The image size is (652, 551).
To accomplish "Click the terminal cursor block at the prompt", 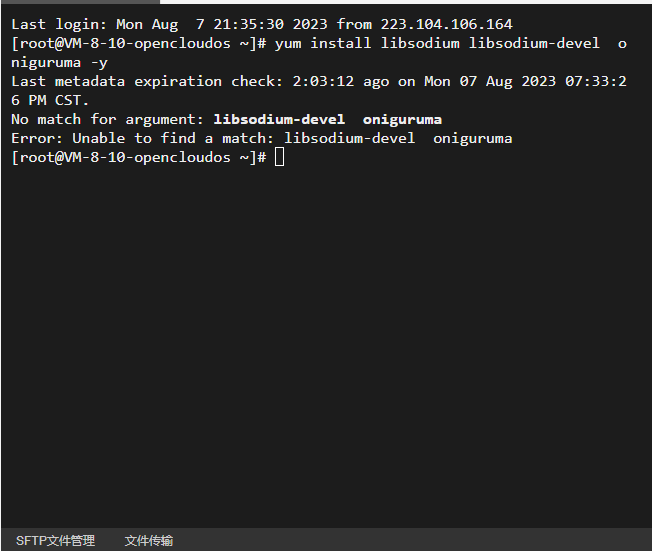I will click(x=279, y=157).
